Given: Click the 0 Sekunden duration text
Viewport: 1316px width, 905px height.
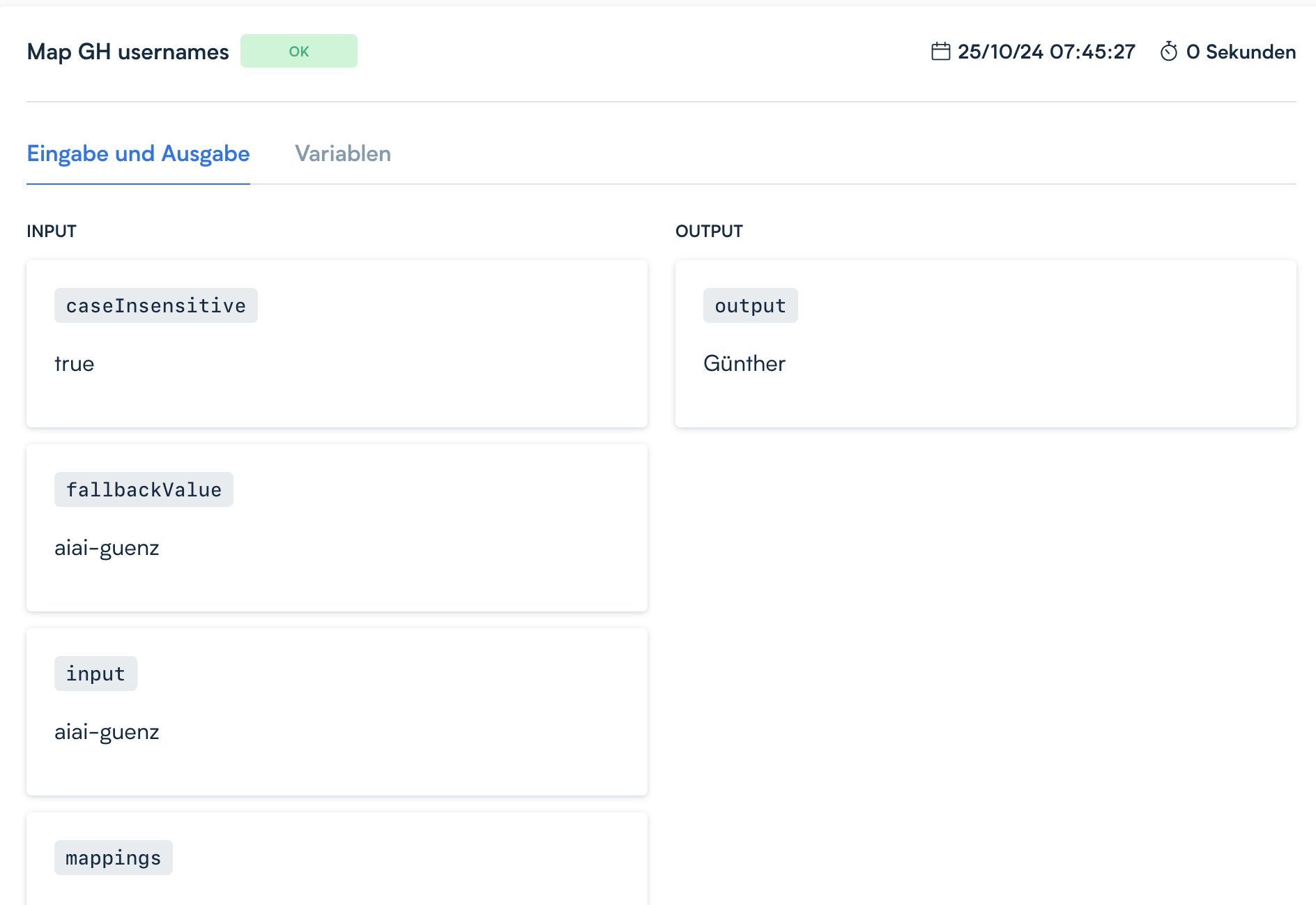Looking at the screenshot, I should point(1241,52).
